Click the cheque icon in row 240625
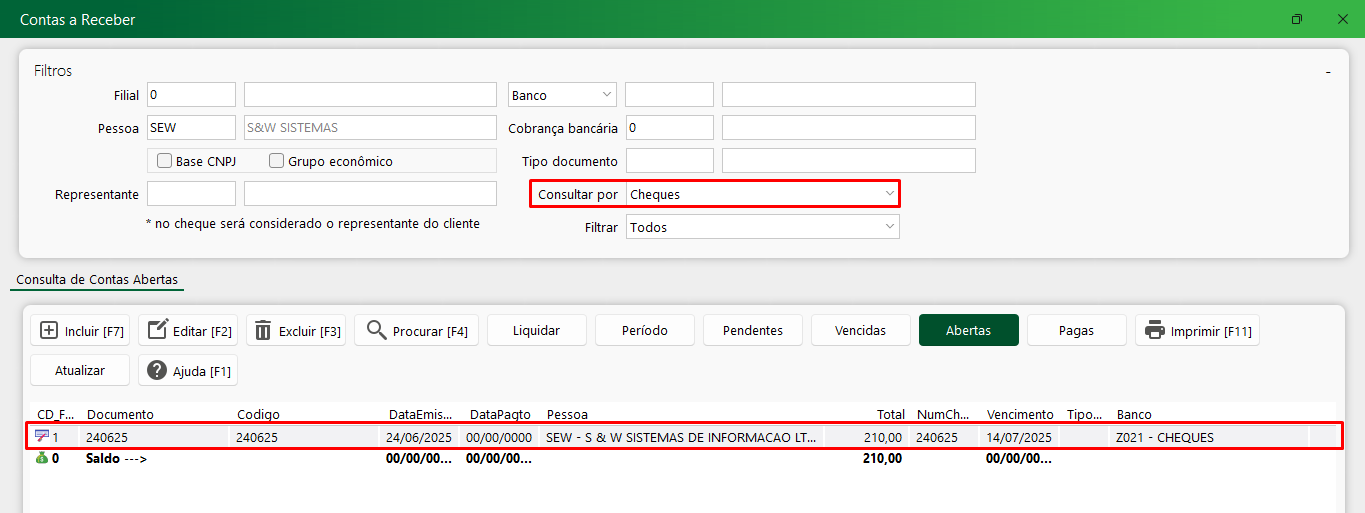This screenshot has width=1365, height=513. coord(41,436)
